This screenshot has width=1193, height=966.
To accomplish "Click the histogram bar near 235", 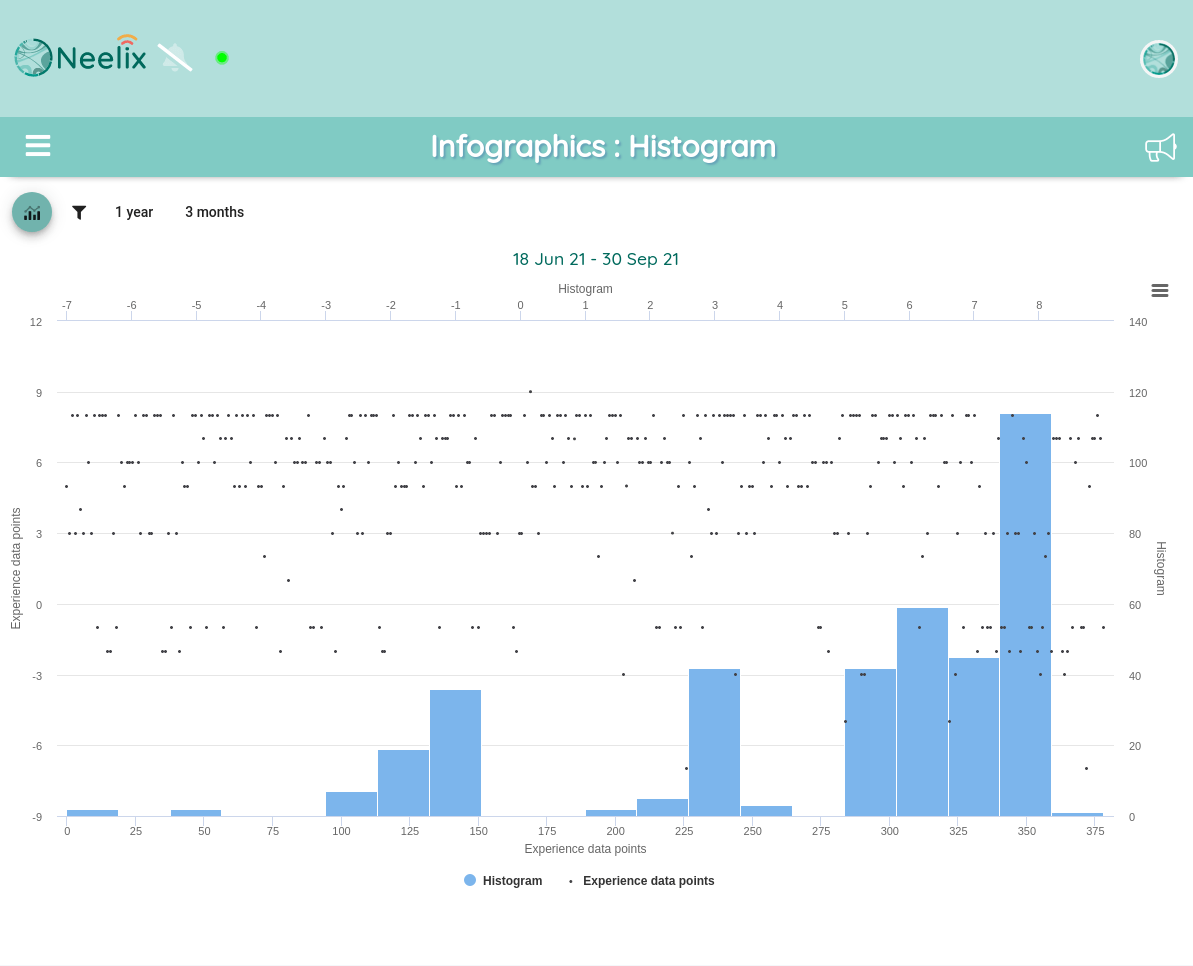I will (714, 742).
